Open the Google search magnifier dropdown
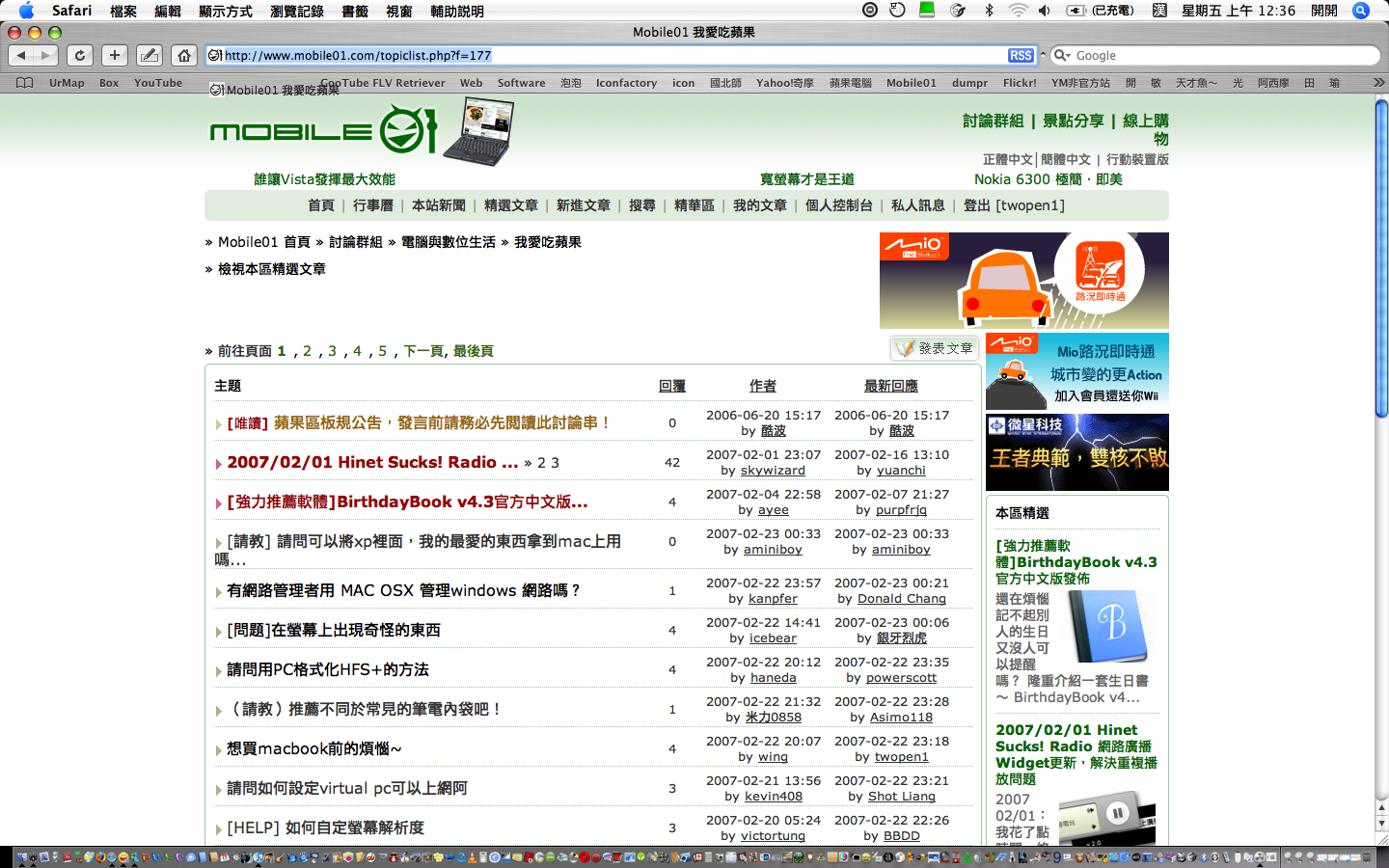1389x868 pixels. tap(1062, 56)
